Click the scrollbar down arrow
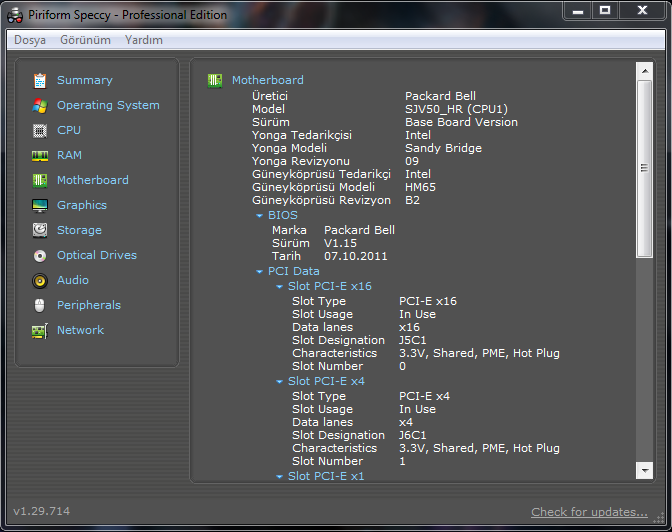The width and height of the screenshot is (672, 532). click(645, 471)
